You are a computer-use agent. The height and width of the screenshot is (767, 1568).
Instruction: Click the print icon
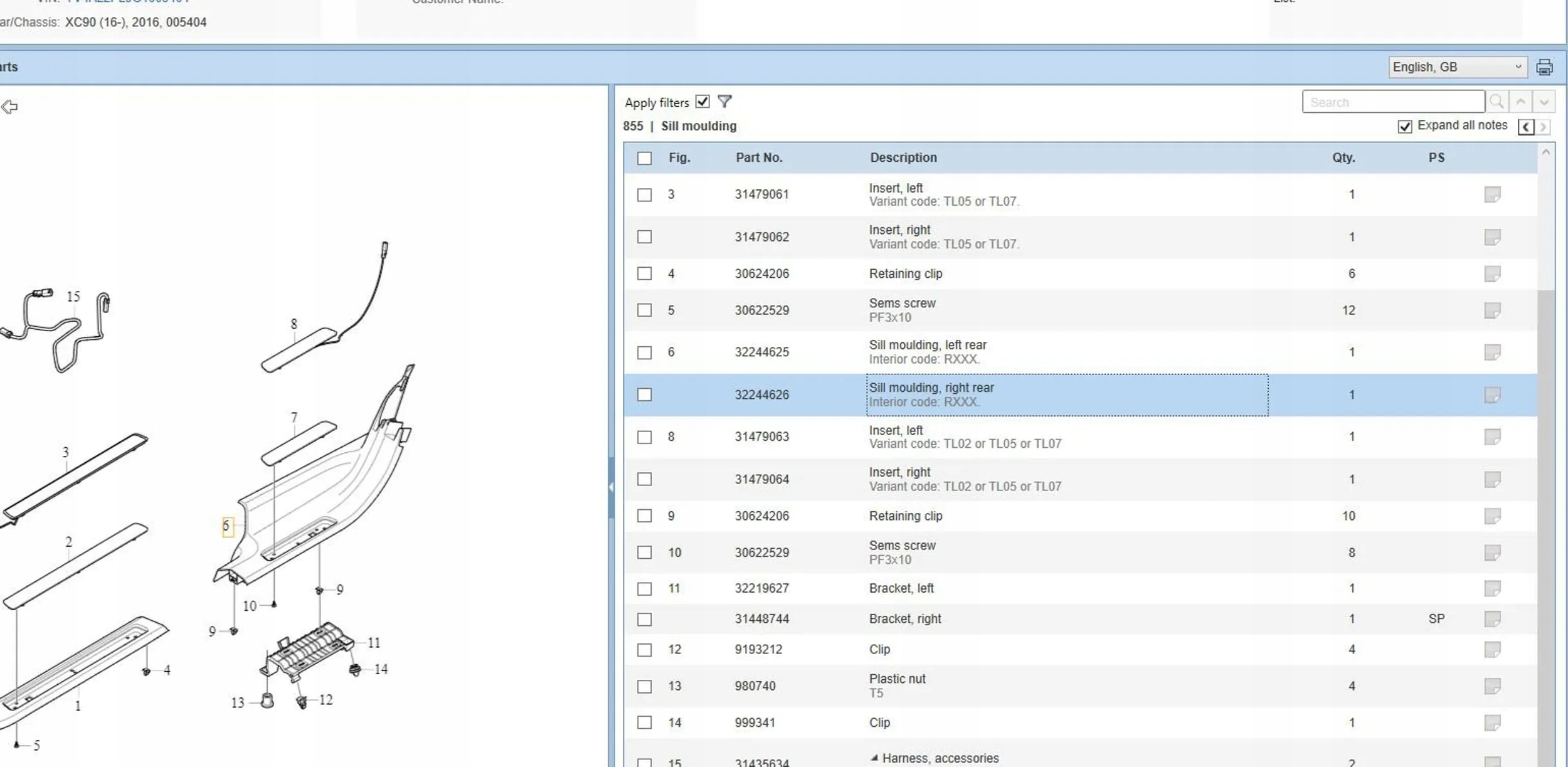pyautogui.click(x=1544, y=67)
